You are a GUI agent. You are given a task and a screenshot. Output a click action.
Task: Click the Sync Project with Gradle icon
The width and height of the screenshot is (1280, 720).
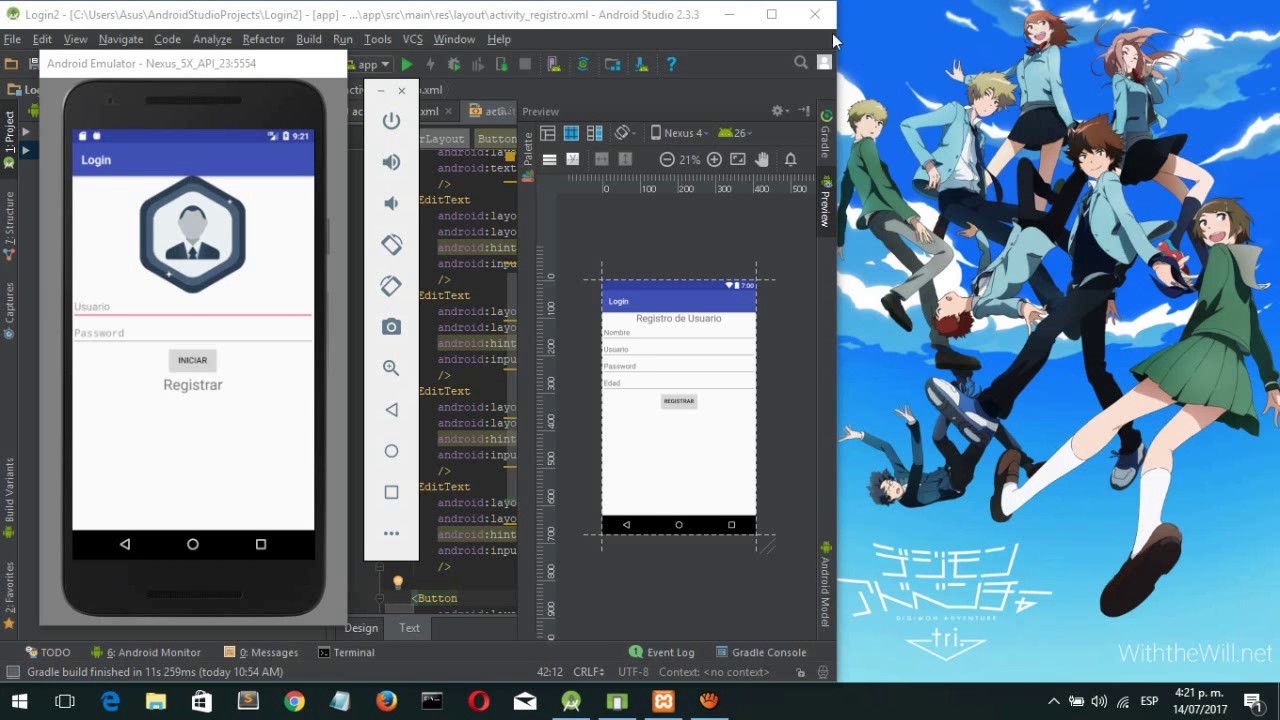pyautogui.click(x=583, y=64)
